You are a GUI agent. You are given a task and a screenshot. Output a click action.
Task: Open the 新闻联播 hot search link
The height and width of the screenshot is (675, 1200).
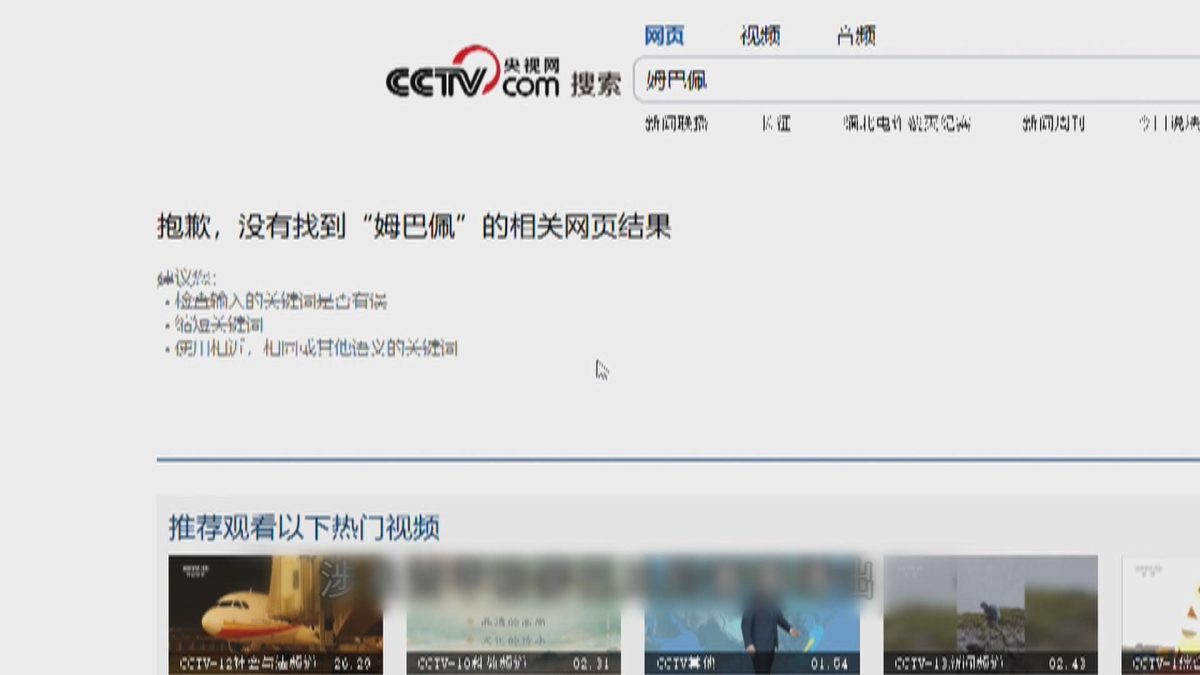(677, 124)
